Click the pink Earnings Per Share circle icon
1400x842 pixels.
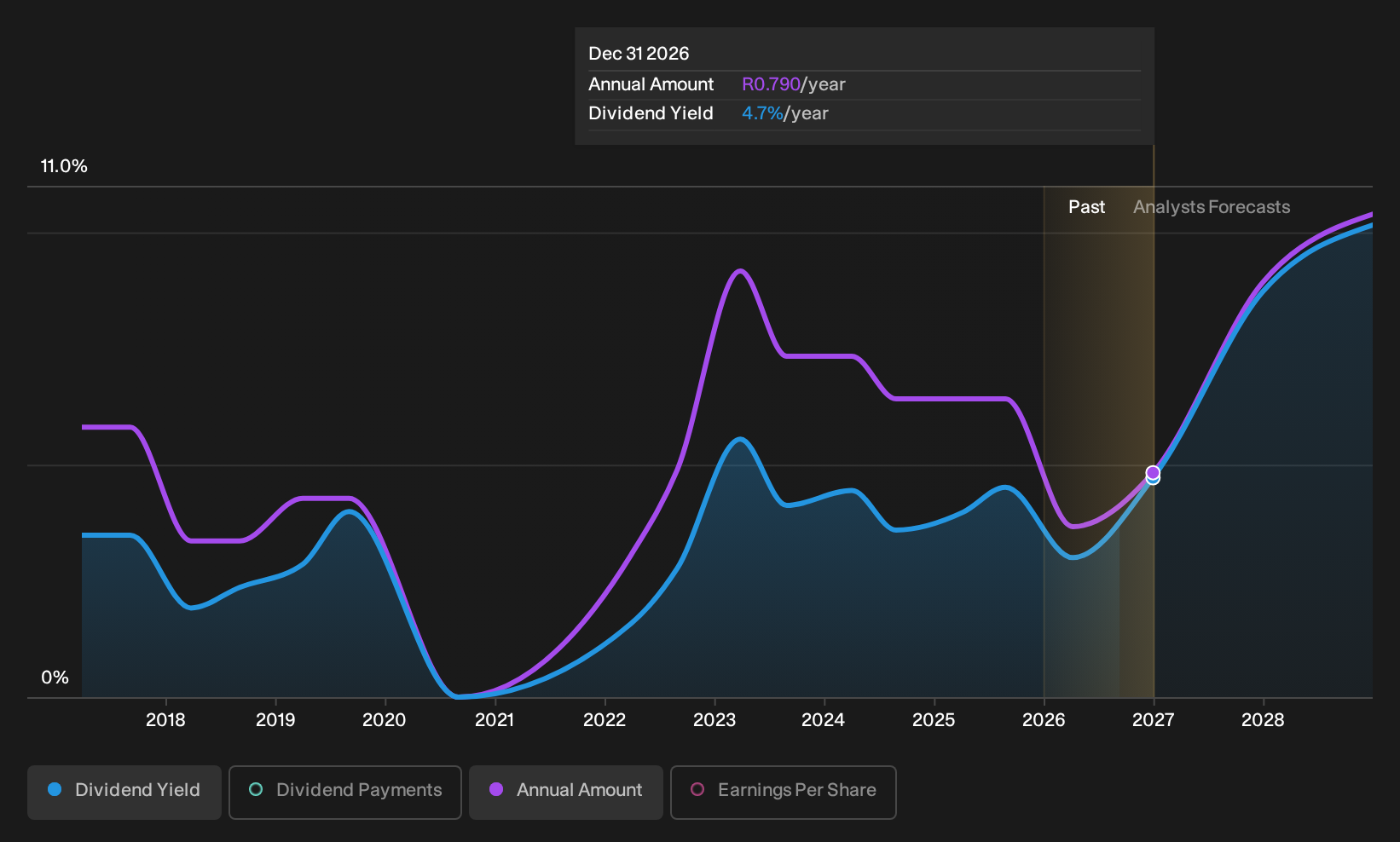(x=697, y=790)
